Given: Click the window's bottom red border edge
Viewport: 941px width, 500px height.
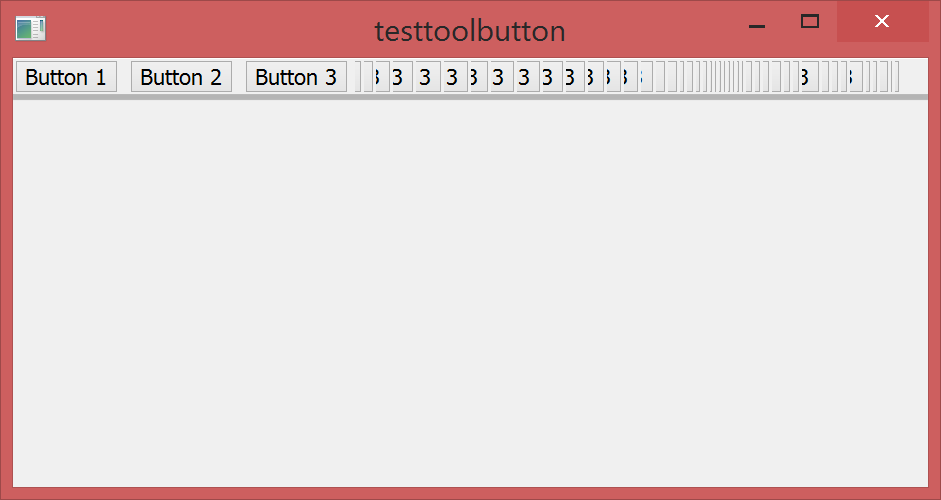Looking at the screenshot, I should [470, 494].
